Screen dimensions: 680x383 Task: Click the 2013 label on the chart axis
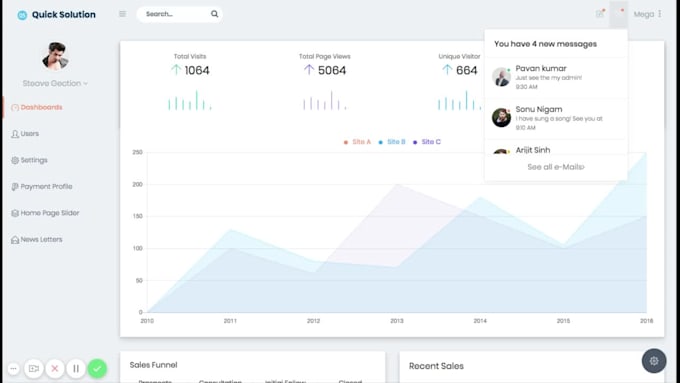coord(396,321)
